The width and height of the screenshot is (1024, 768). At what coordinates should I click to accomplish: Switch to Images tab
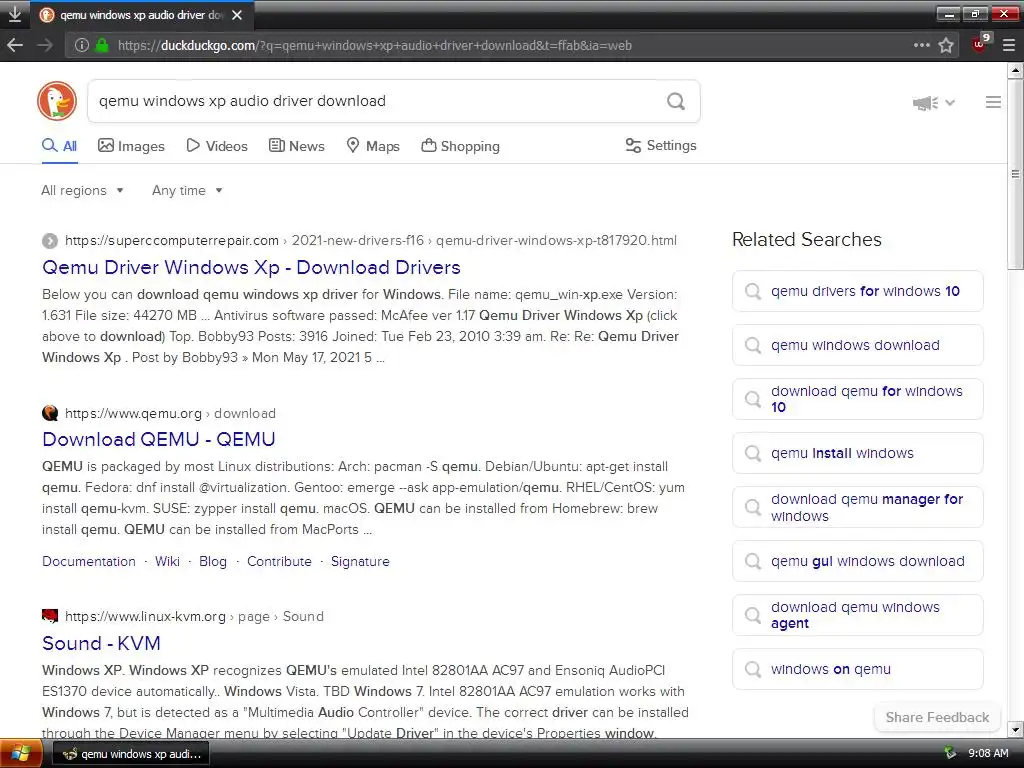tap(131, 146)
